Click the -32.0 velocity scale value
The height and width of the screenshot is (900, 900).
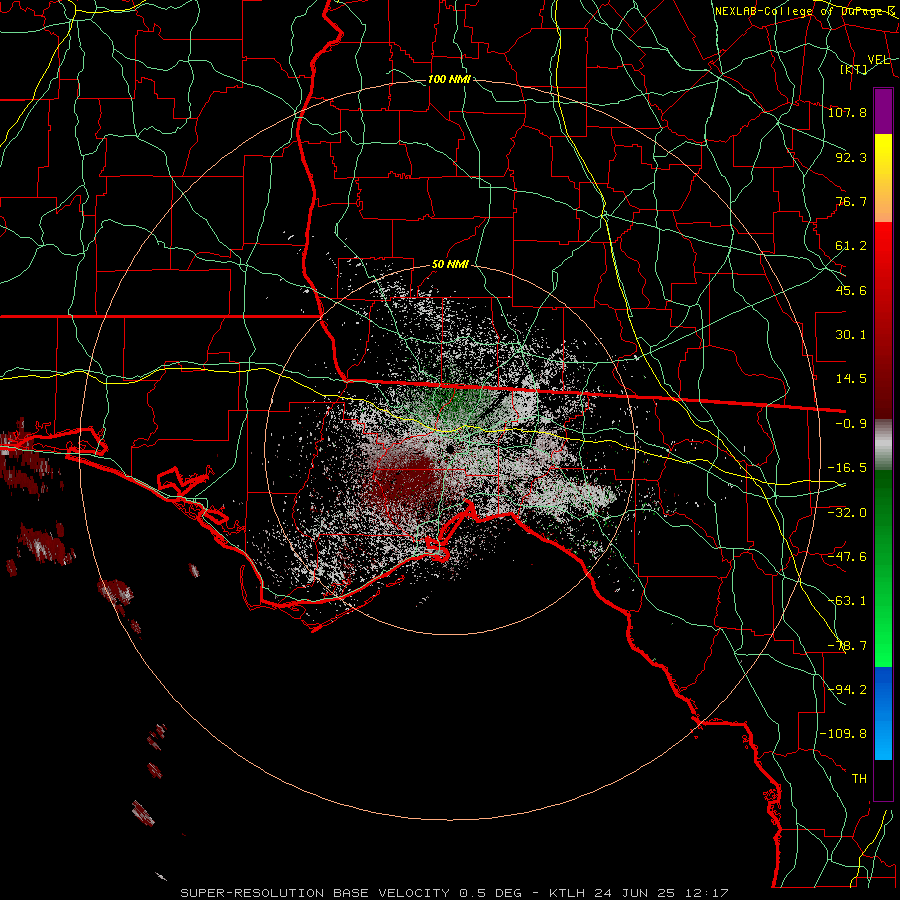click(x=847, y=512)
